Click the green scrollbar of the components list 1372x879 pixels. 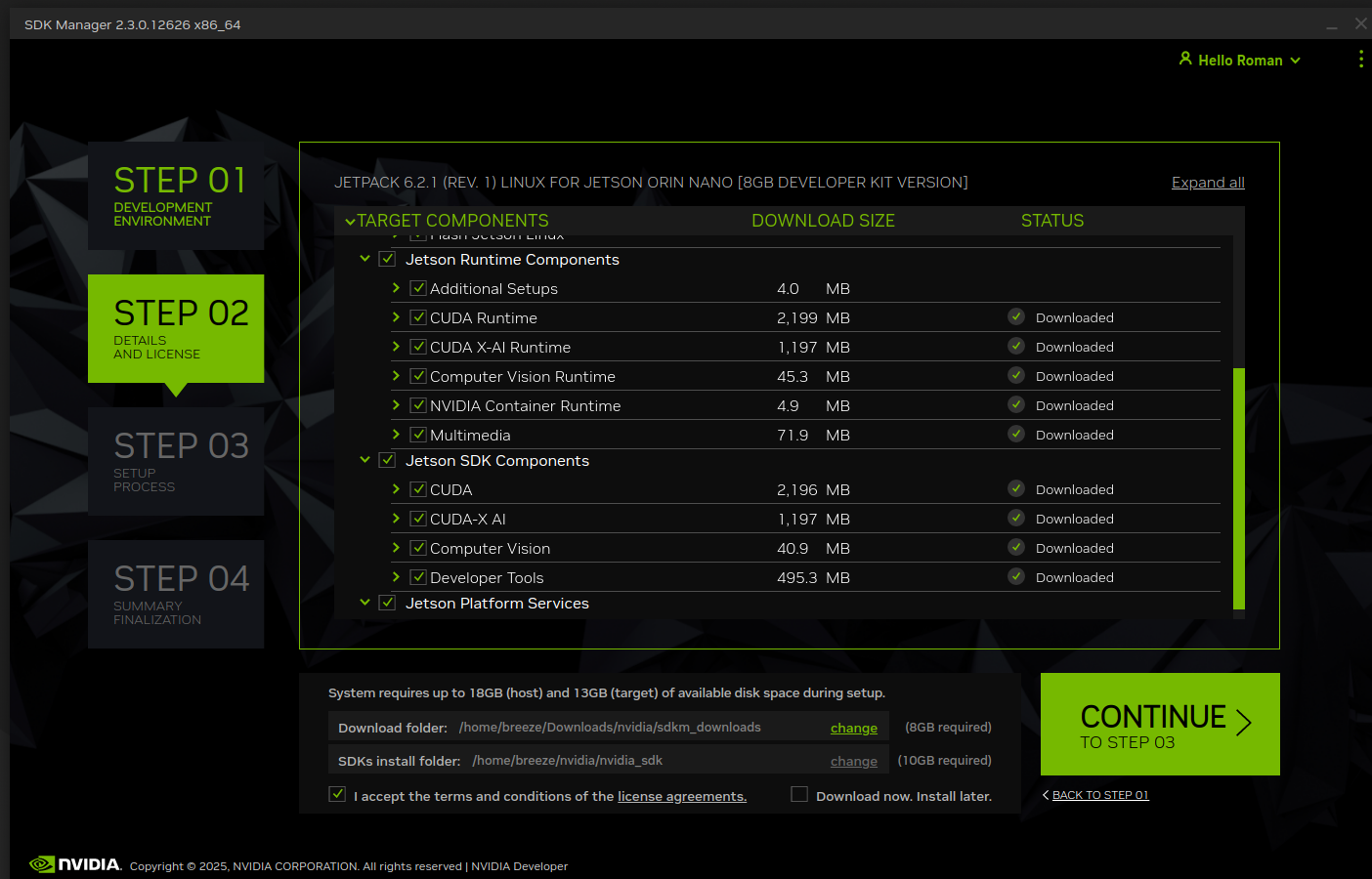coord(1238,488)
